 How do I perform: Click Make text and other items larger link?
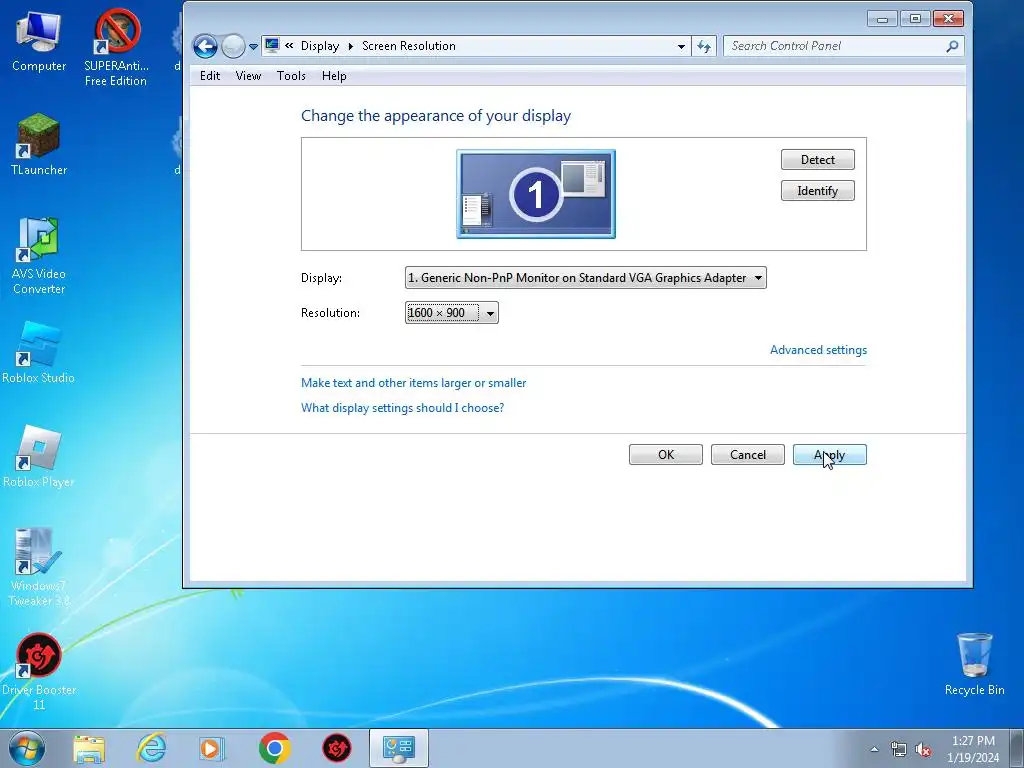pyautogui.click(x=413, y=383)
